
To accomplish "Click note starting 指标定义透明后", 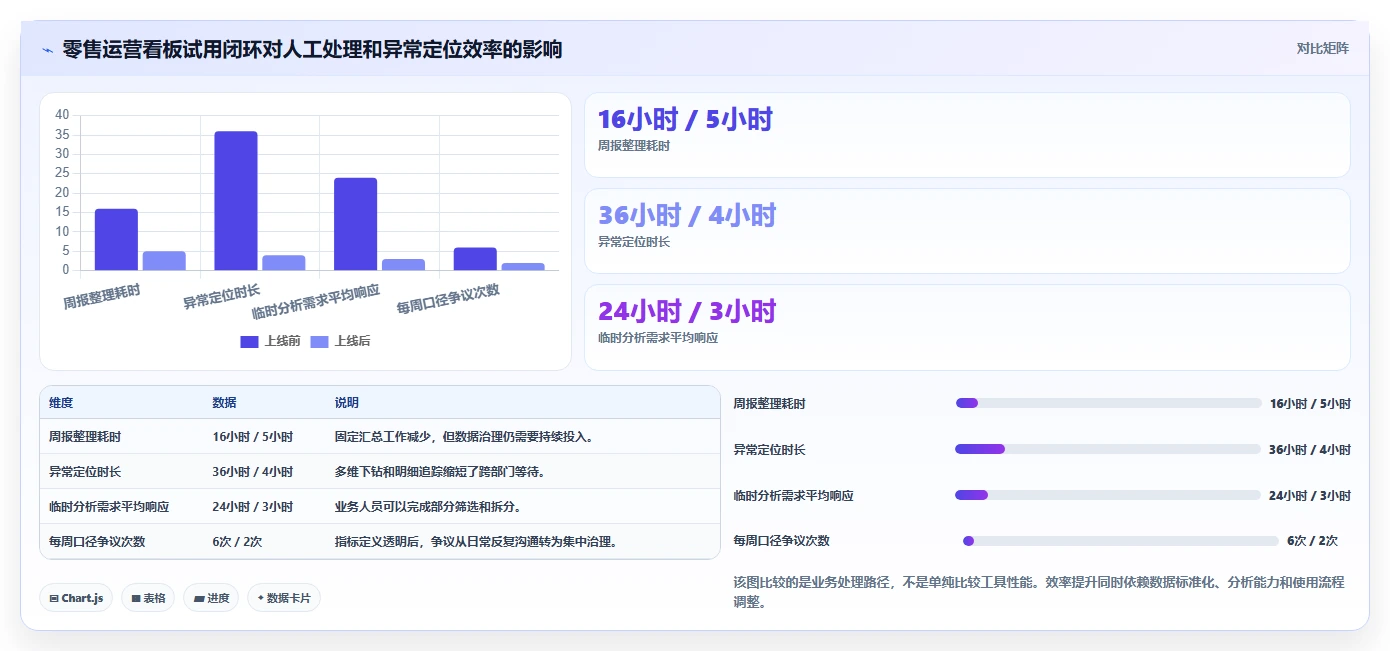I will pos(476,542).
